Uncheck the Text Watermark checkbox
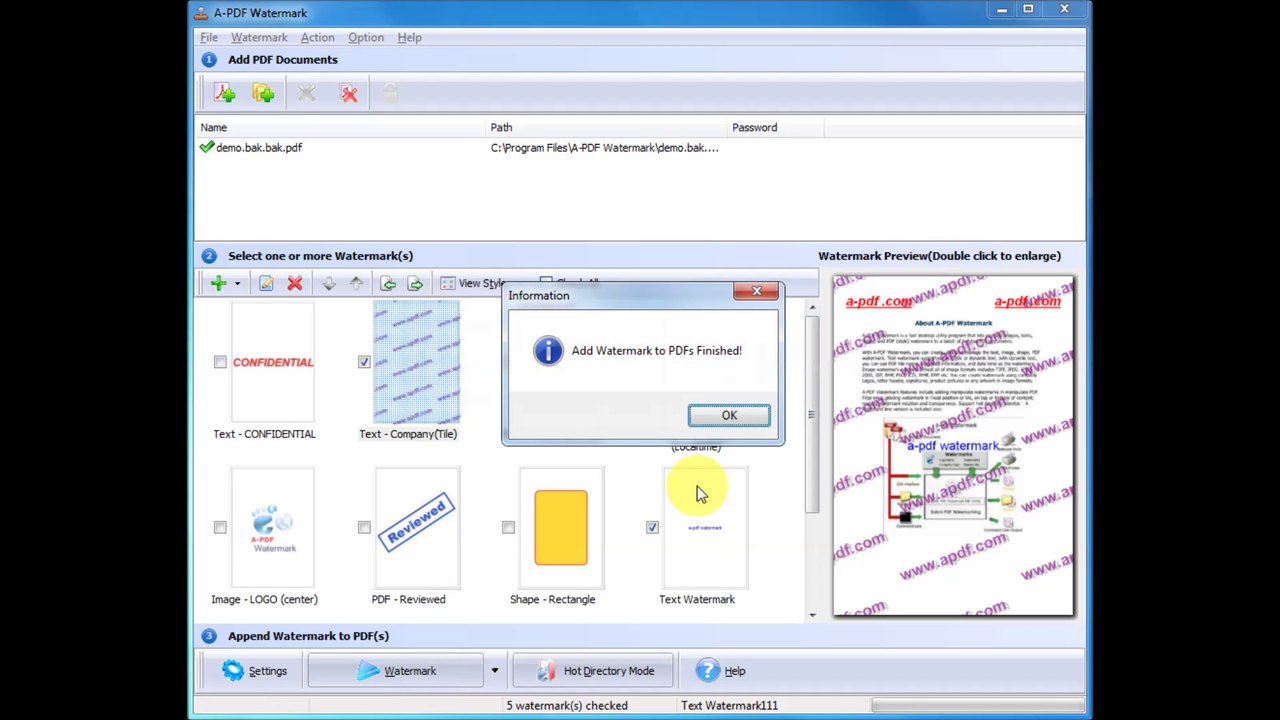The height and width of the screenshot is (720, 1280). tap(652, 527)
